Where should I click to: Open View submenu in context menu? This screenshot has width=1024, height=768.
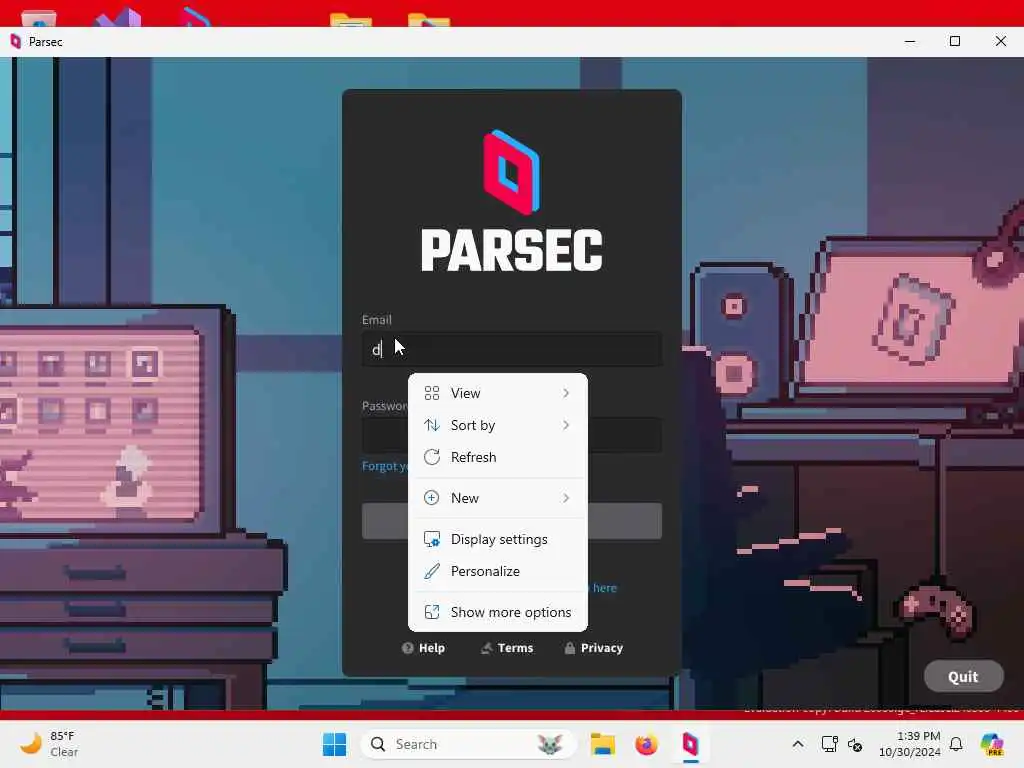pos(498,393)
